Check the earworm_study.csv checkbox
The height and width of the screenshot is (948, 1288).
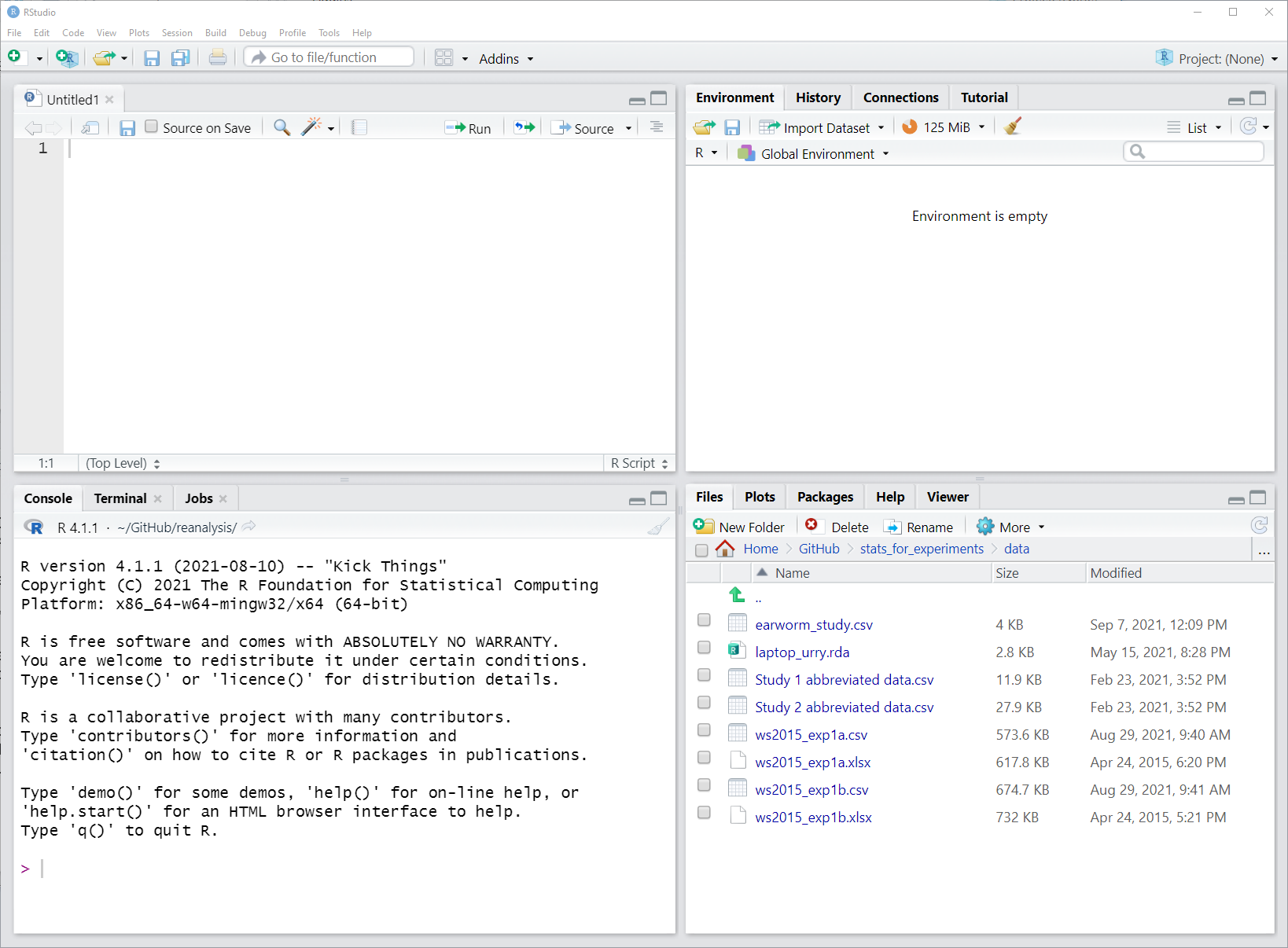pos(704,620)
